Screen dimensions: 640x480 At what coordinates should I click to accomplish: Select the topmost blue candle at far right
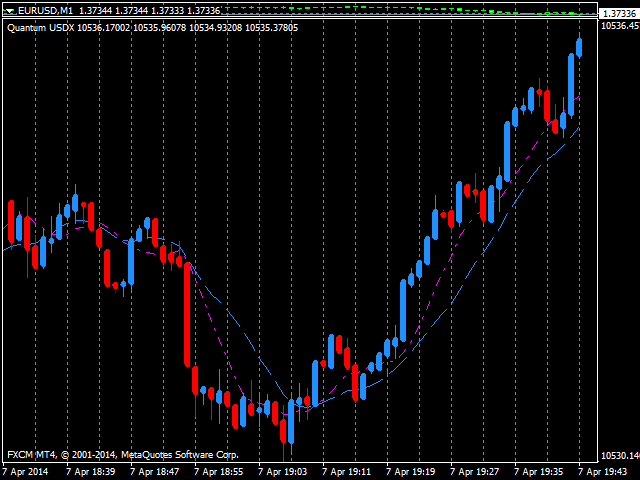pyautogui.click(x=579, y=47)
